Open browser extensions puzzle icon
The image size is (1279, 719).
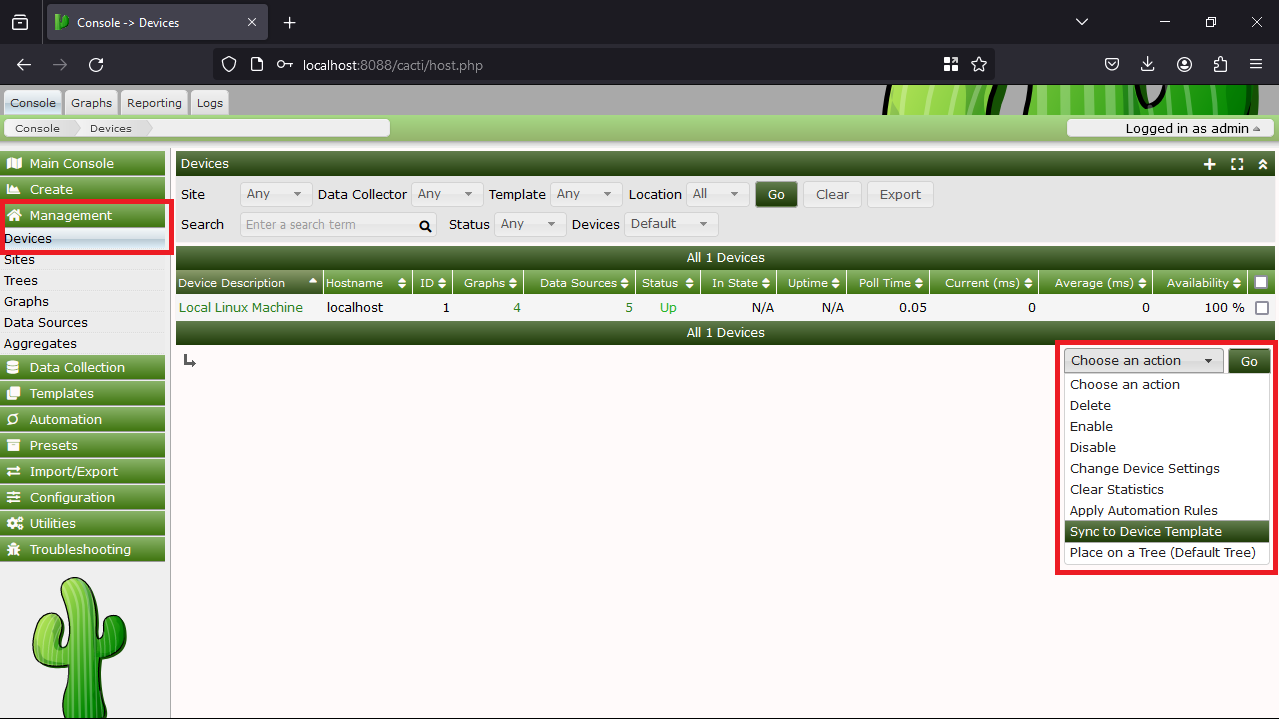pos(1220,64)
